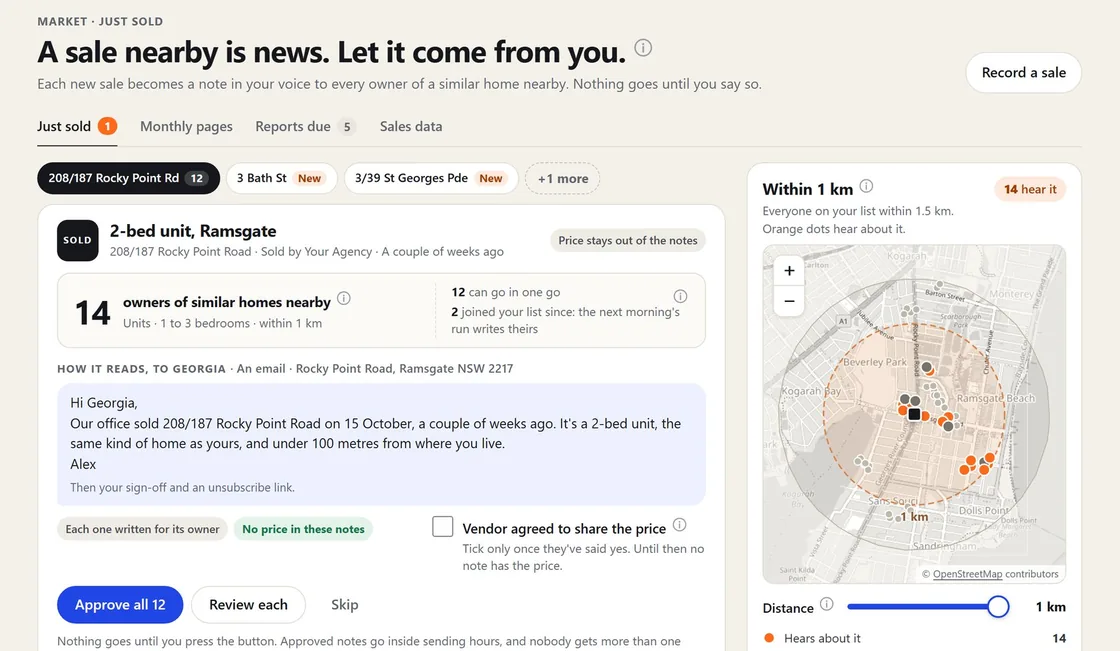The width and height of the screenshot is (1120, 651).
Task: Select the 3/39 St Georges Pde sale chip
Action: coord(431,179)
